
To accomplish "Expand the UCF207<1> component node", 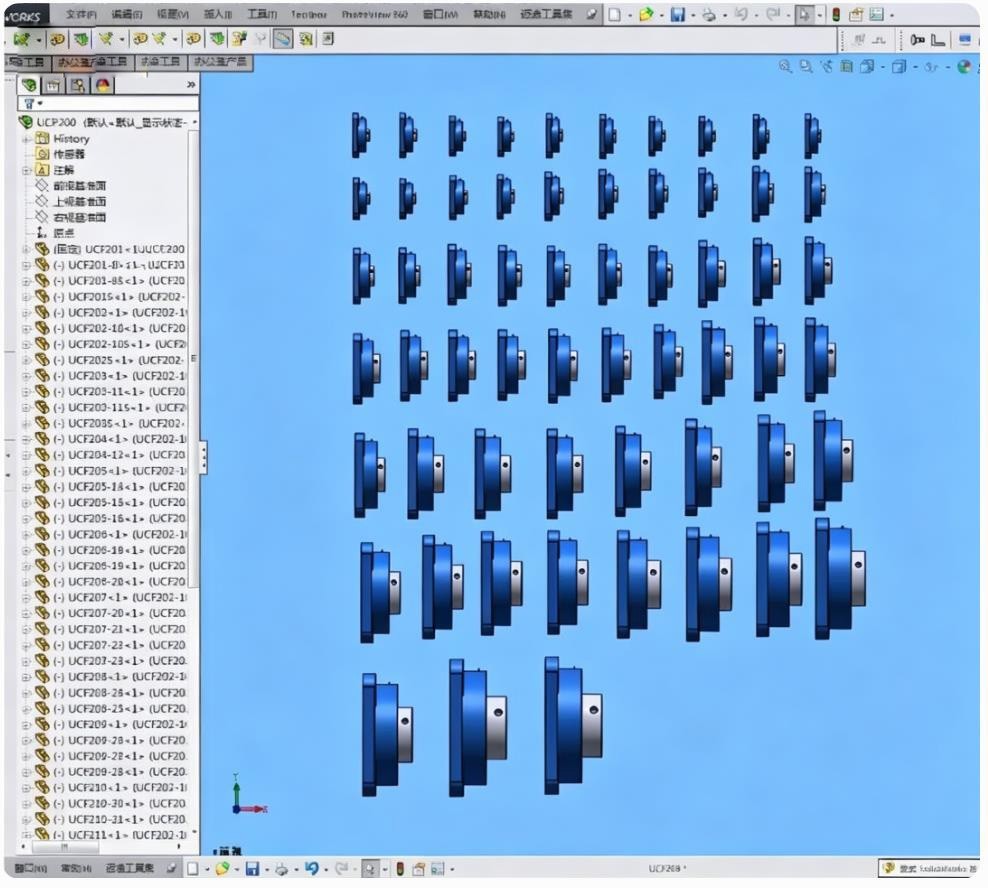I will tap(26, 597).
